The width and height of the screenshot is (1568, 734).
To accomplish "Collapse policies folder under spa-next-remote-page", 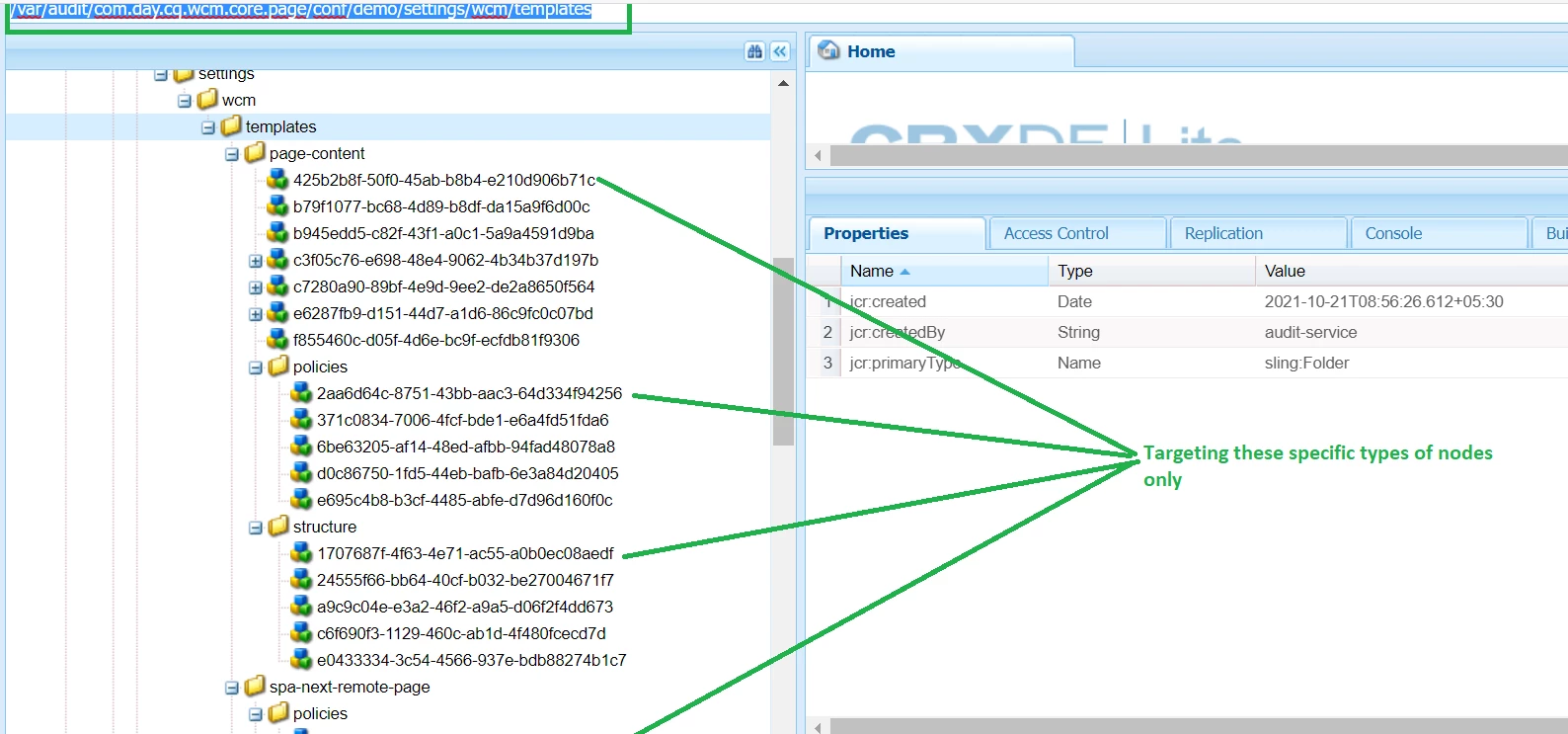I will pos(256,714).
